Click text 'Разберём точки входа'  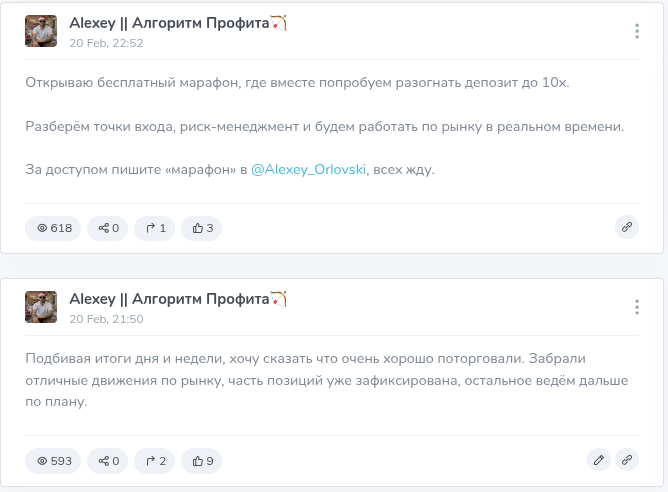pyautogui.click(x=99, y=127)
